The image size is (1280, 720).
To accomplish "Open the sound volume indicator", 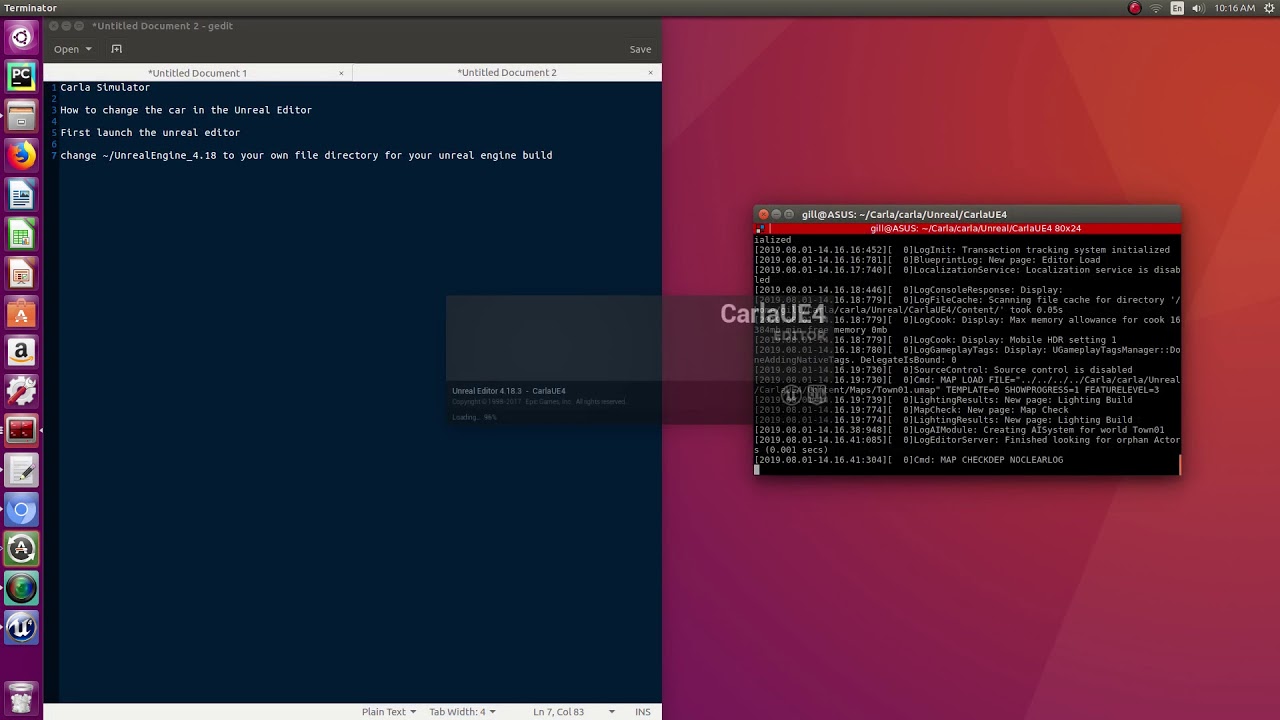I will click(x=1199, y=8).
